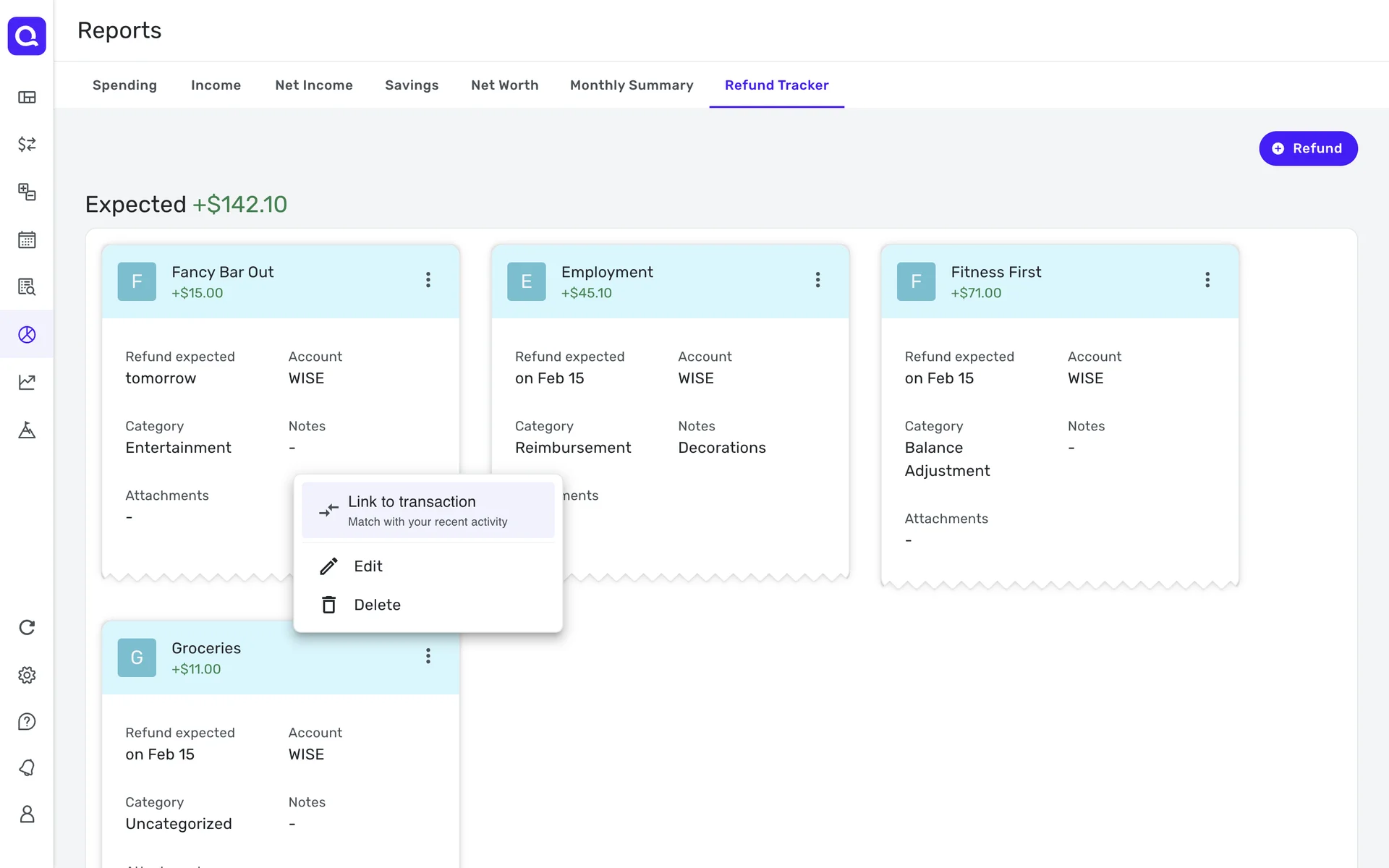Image resolution: width=1389 pixels, height=868 pixels.
Task: Open Groceries card three-dot menu
Action: coord(428,656)
